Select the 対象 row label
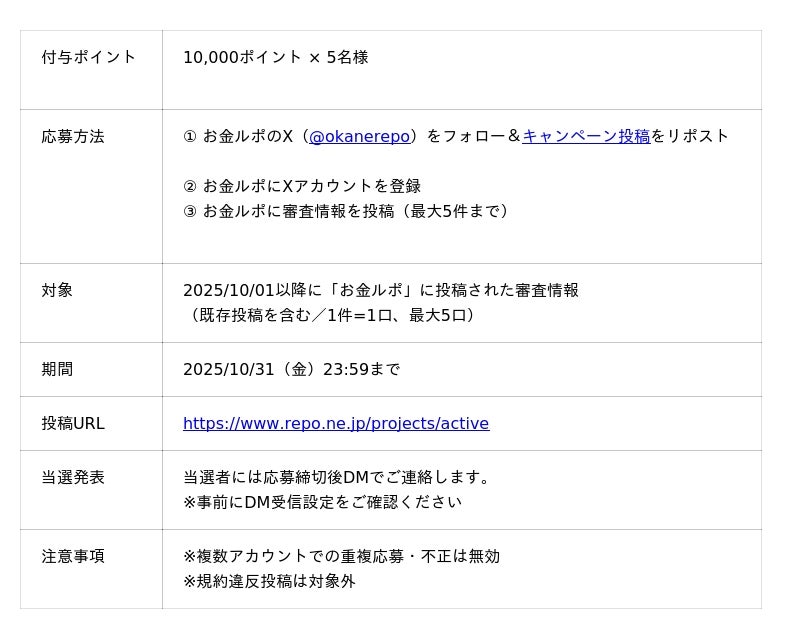This screenshot has height=639, width=800. click(57, 290)
